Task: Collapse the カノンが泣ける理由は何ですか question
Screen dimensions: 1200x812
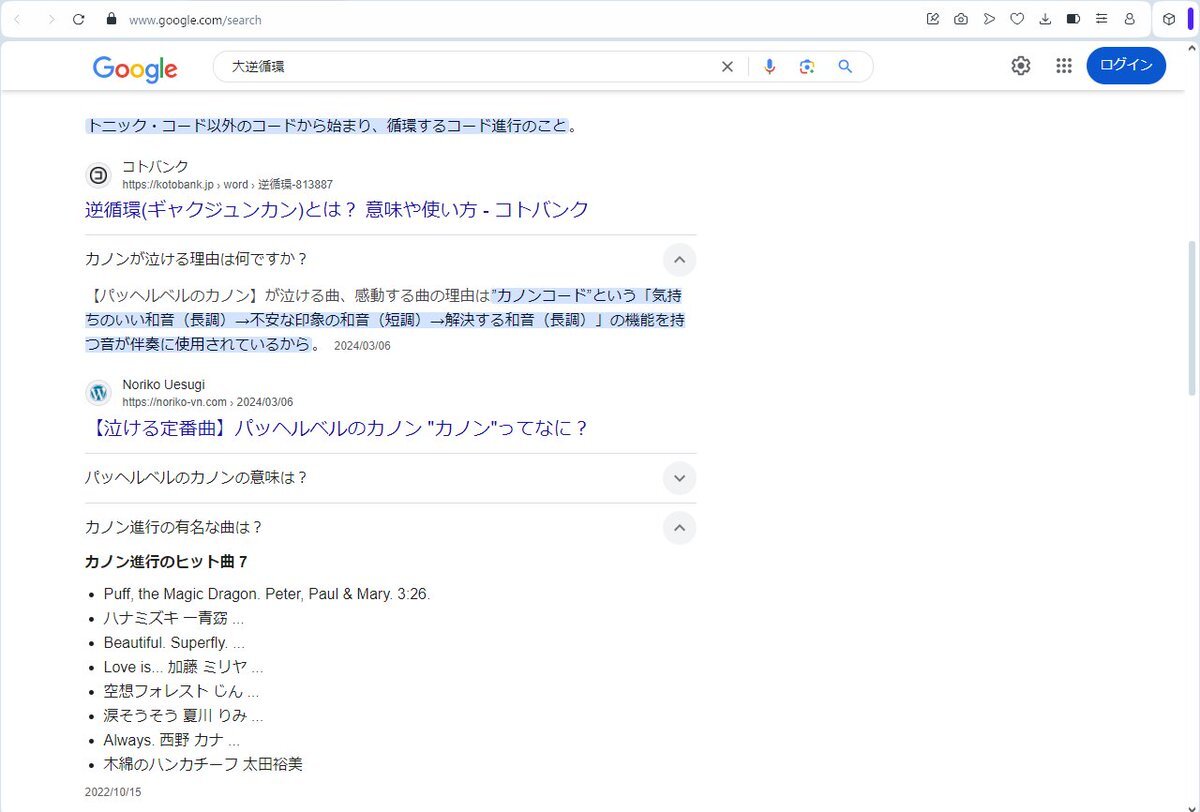Action: (x=679, y=260)
